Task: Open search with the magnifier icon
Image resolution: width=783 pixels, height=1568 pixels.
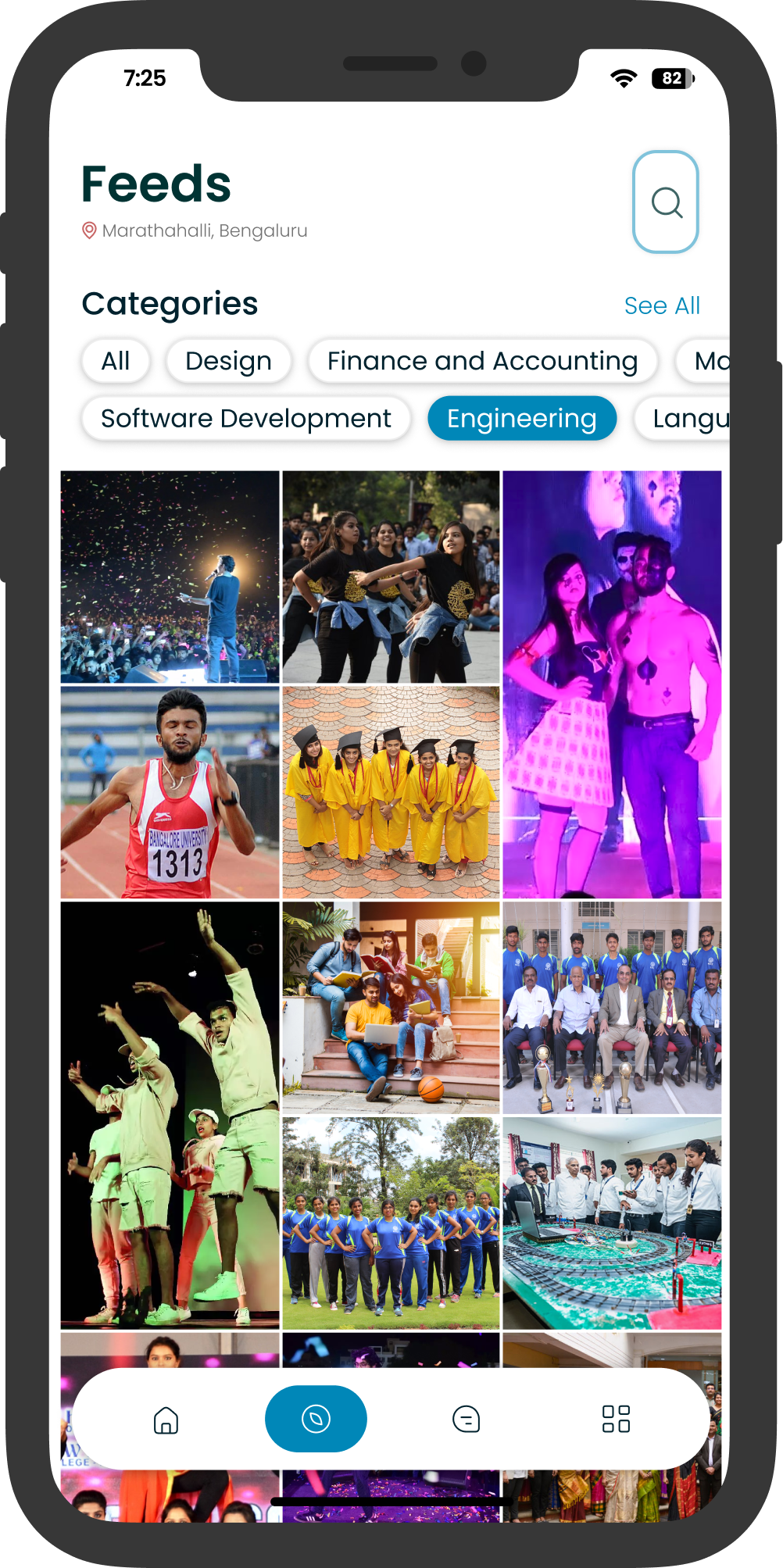Action: point(665,202)
